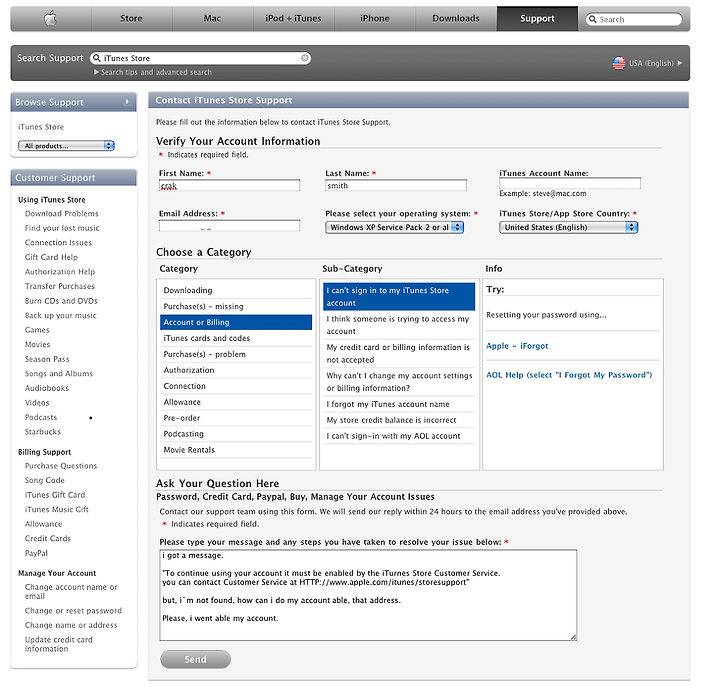This screenshot has width=720, height=693.
Task: Open the Transfer Purchases link
Action: tap(60, 286)
